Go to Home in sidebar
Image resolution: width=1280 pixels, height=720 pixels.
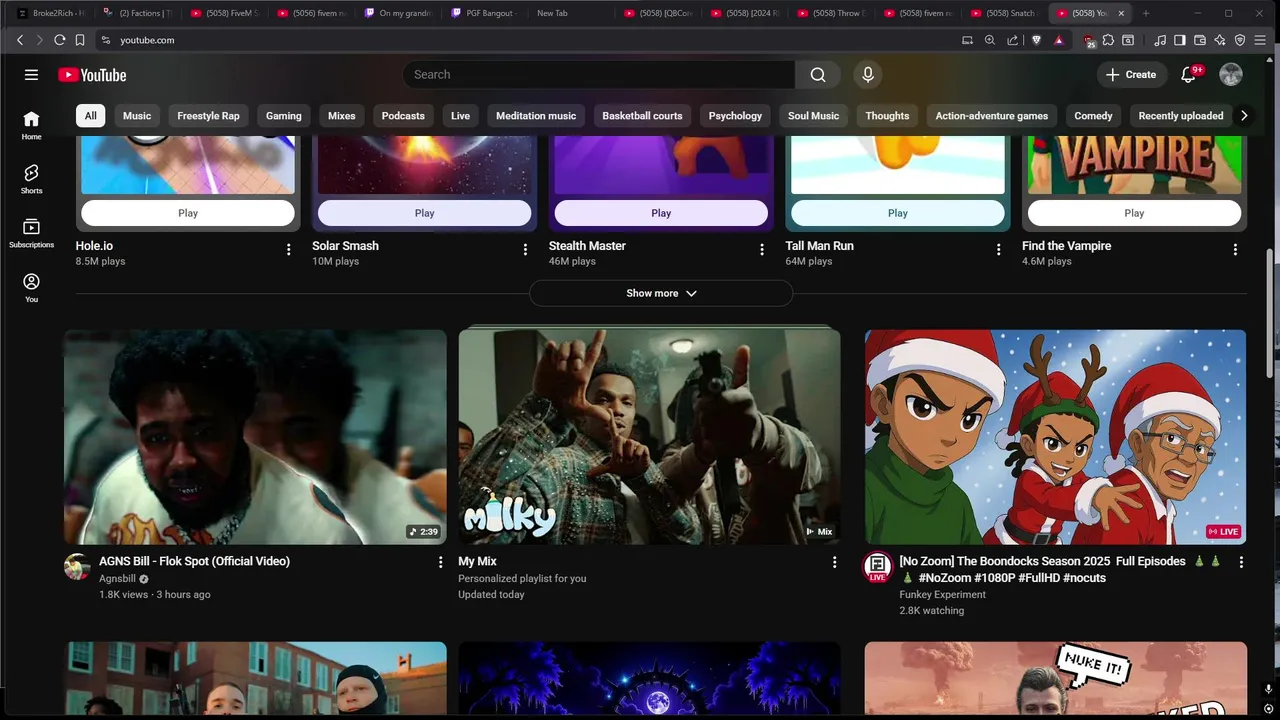click(x=31, y=125)
